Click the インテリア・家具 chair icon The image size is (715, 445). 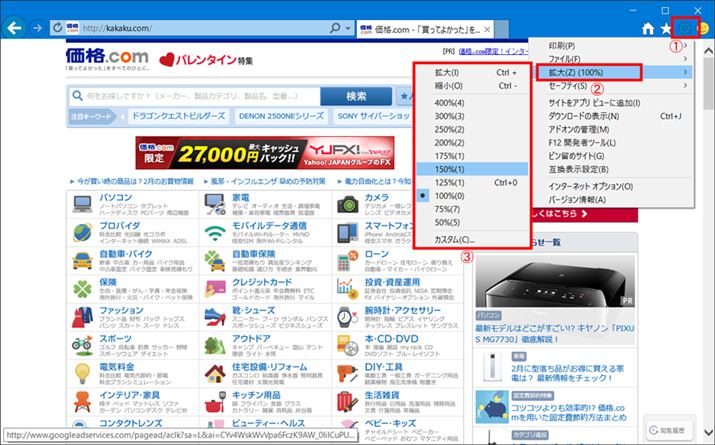click(83, 402)
